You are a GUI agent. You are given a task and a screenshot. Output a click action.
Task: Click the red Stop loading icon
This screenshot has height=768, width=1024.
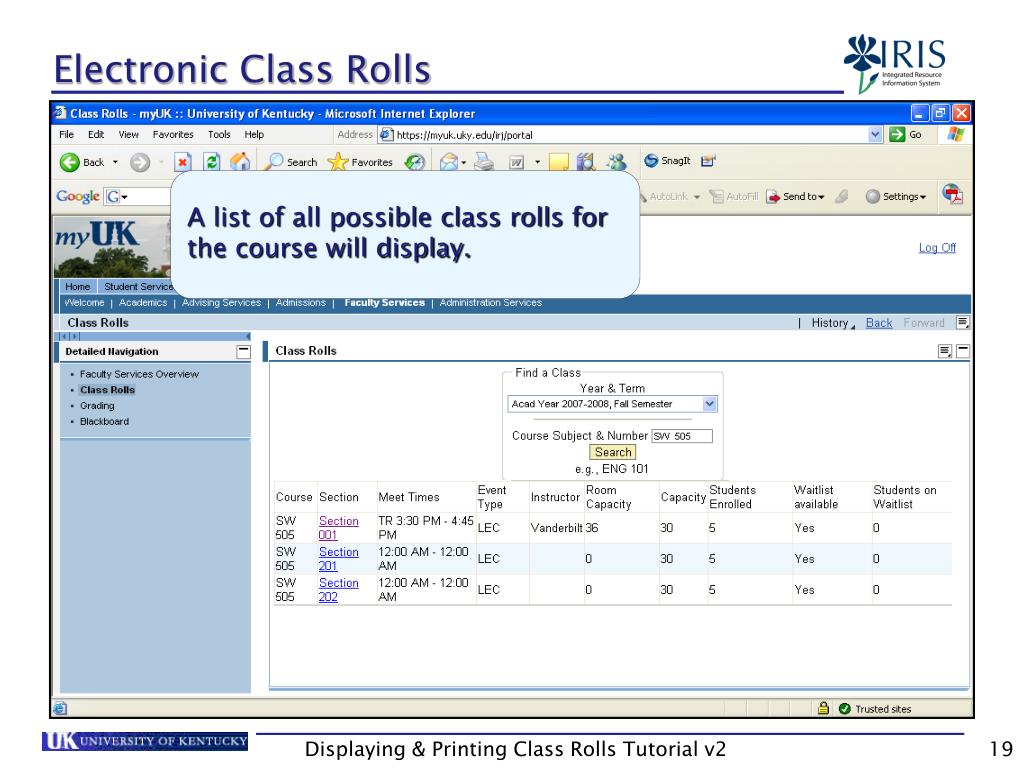[183, 162]
